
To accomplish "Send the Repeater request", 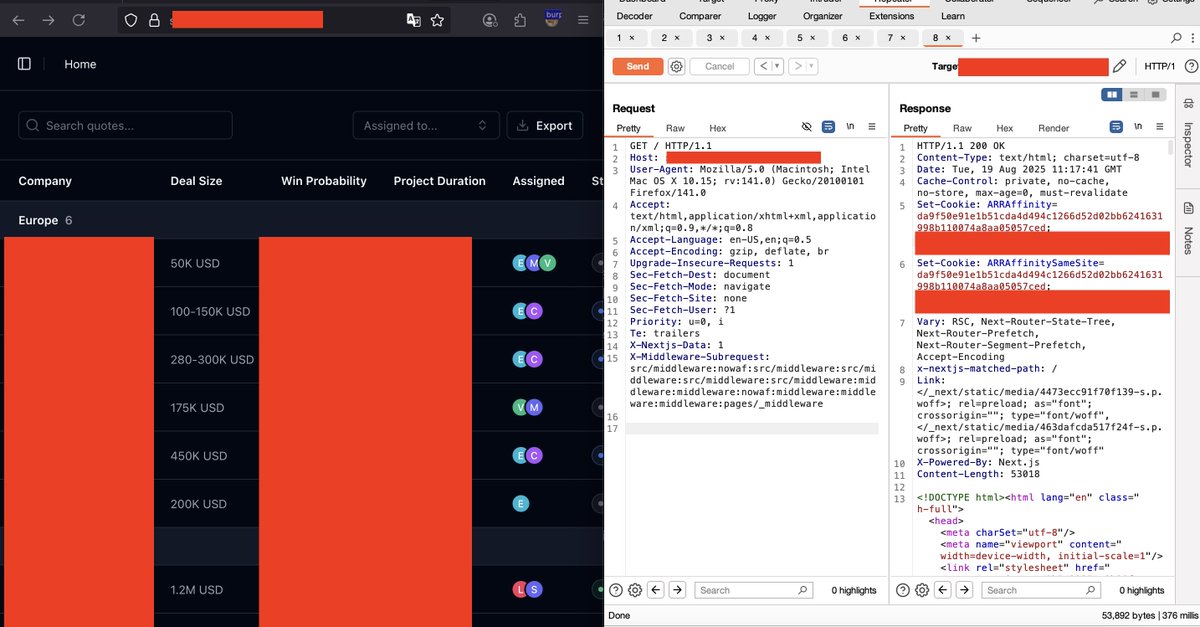I will tap(638, 66).
